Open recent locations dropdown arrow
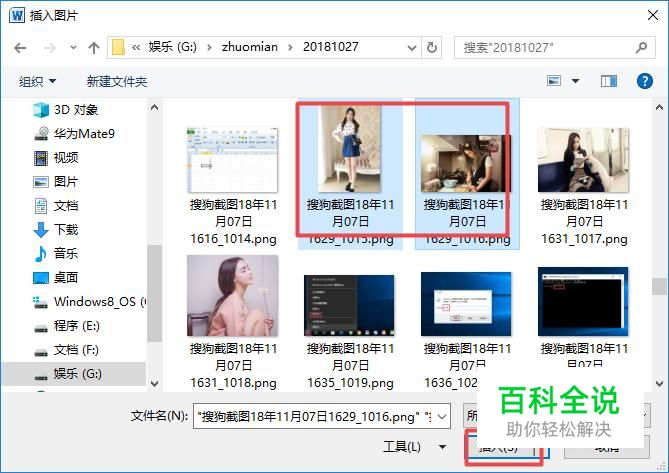The width and height of the screenshot is (669, 473). (x=73, y=48)
